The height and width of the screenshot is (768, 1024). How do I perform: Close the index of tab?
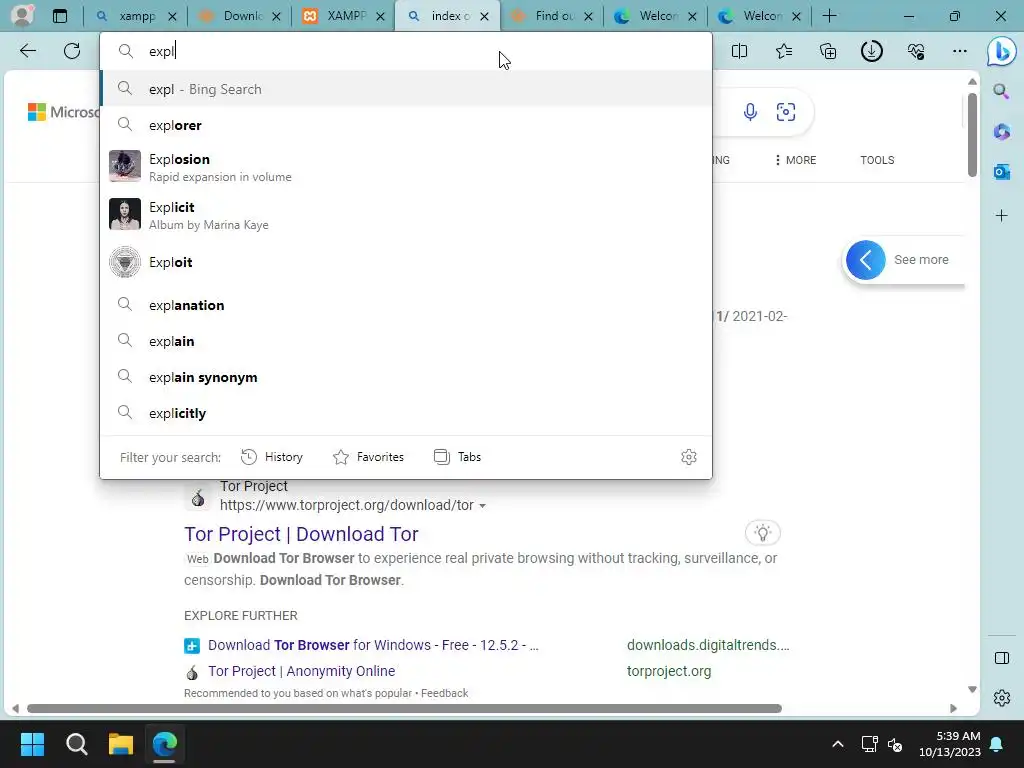485,16
